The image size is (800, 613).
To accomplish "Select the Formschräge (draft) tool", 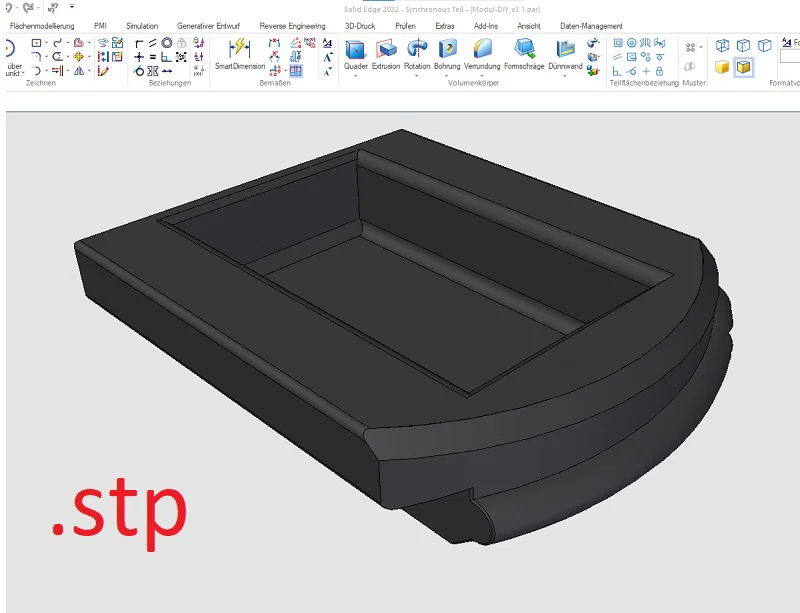I will pyautogui.click(x=524, y=48).
